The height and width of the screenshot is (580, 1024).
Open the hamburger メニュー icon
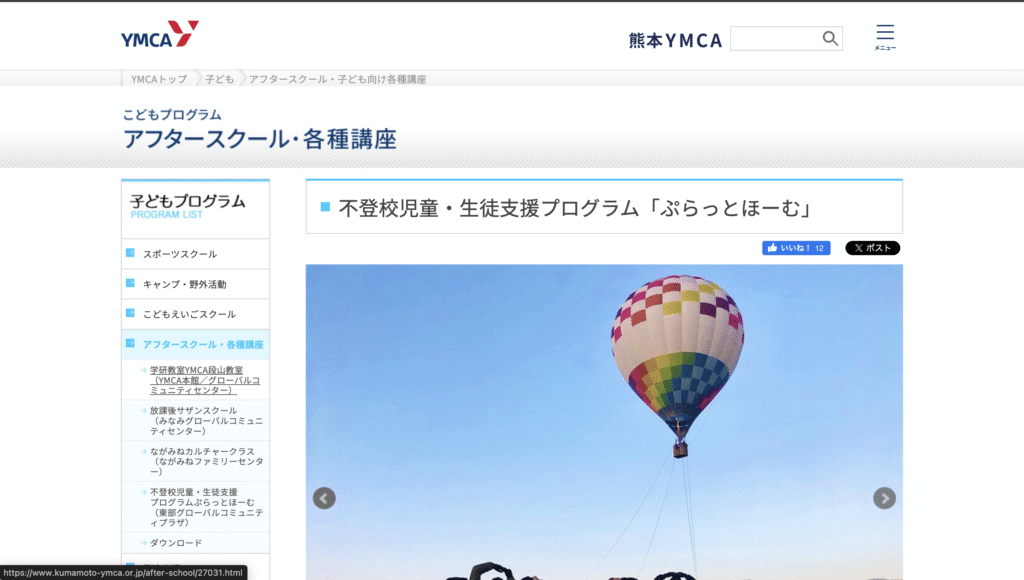(x=884, y=33)
